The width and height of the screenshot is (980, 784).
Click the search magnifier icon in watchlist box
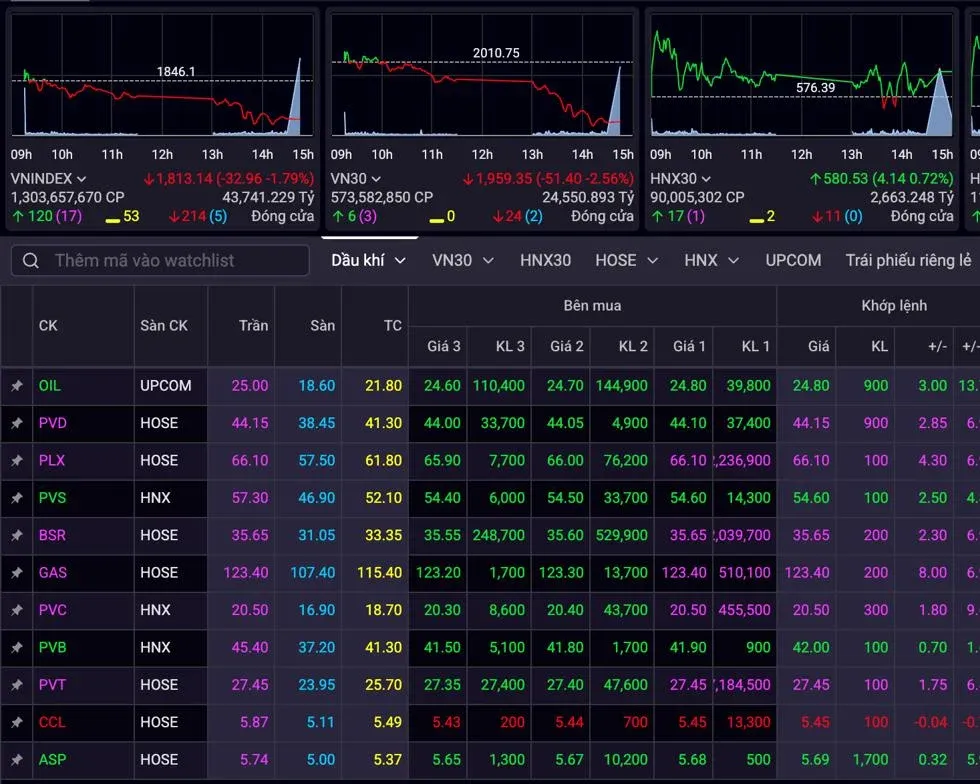point(31,261)
